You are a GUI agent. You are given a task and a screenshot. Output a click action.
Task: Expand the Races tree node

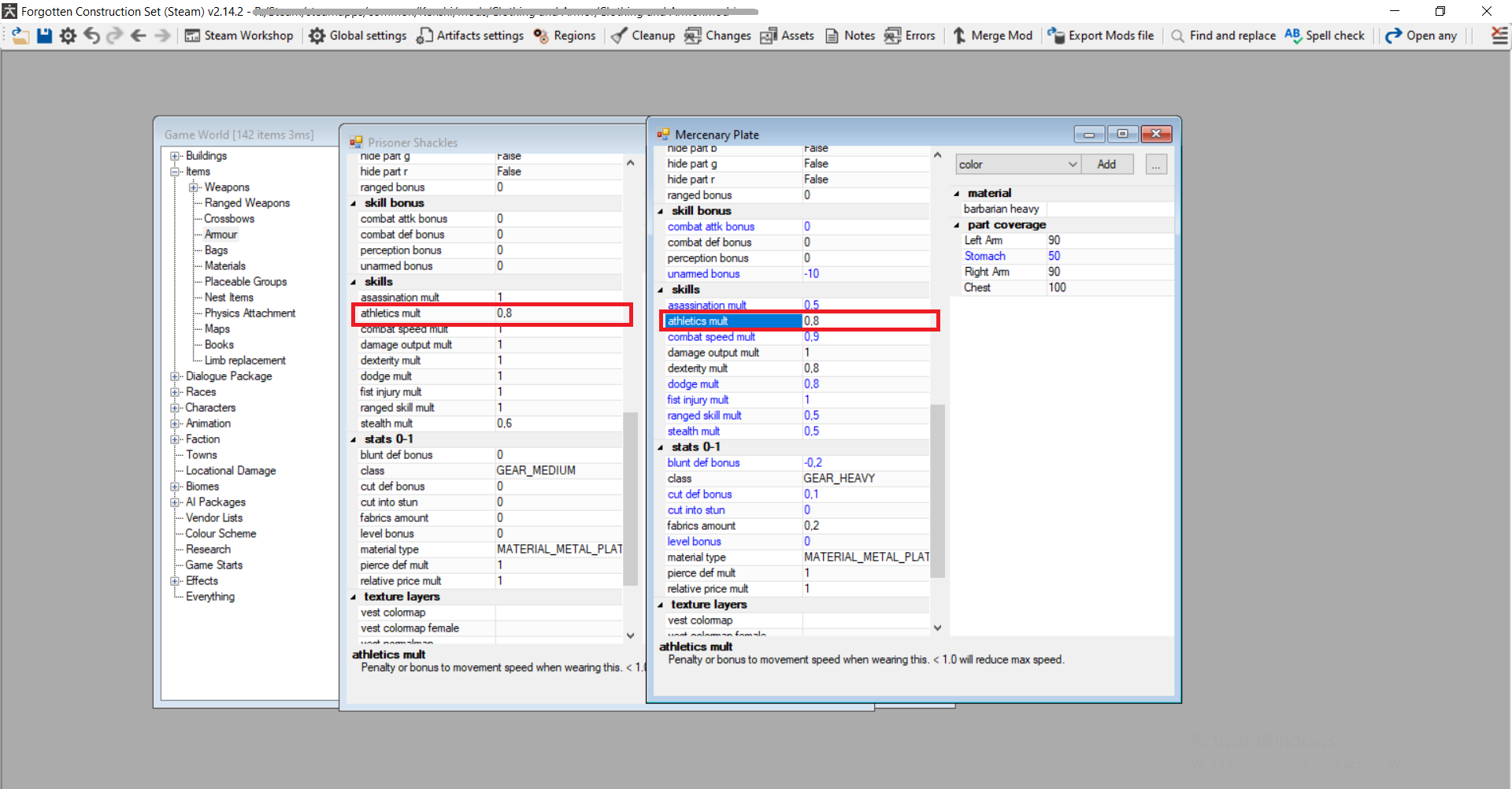click(175, 392)
